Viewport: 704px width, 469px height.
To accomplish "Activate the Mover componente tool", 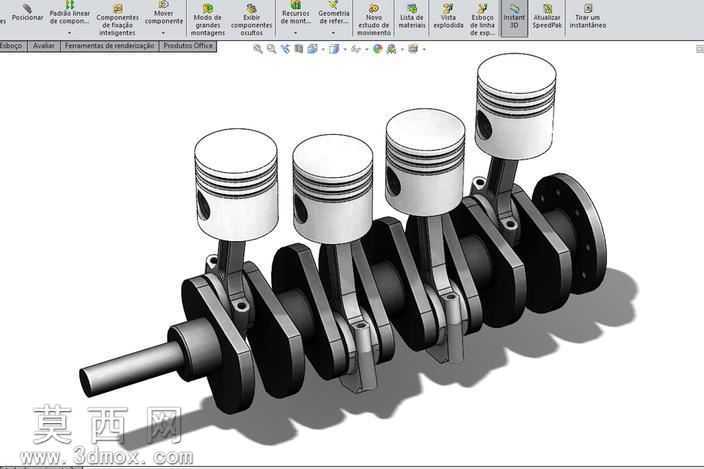I will click(164, 13).
